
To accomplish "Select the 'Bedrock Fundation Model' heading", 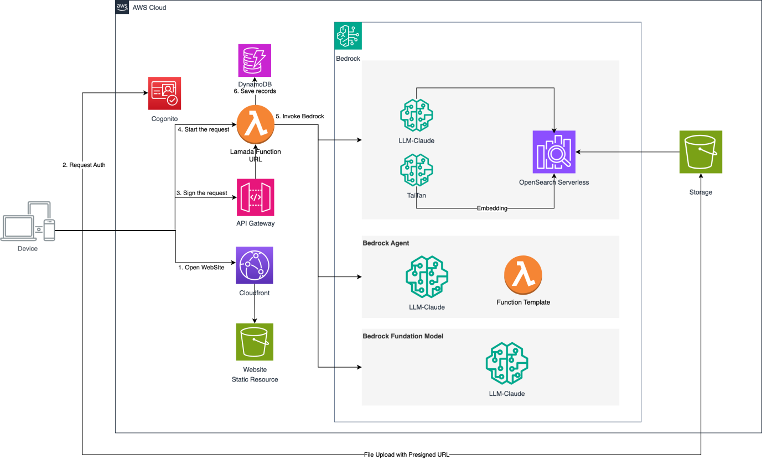I will click(403, 336).
